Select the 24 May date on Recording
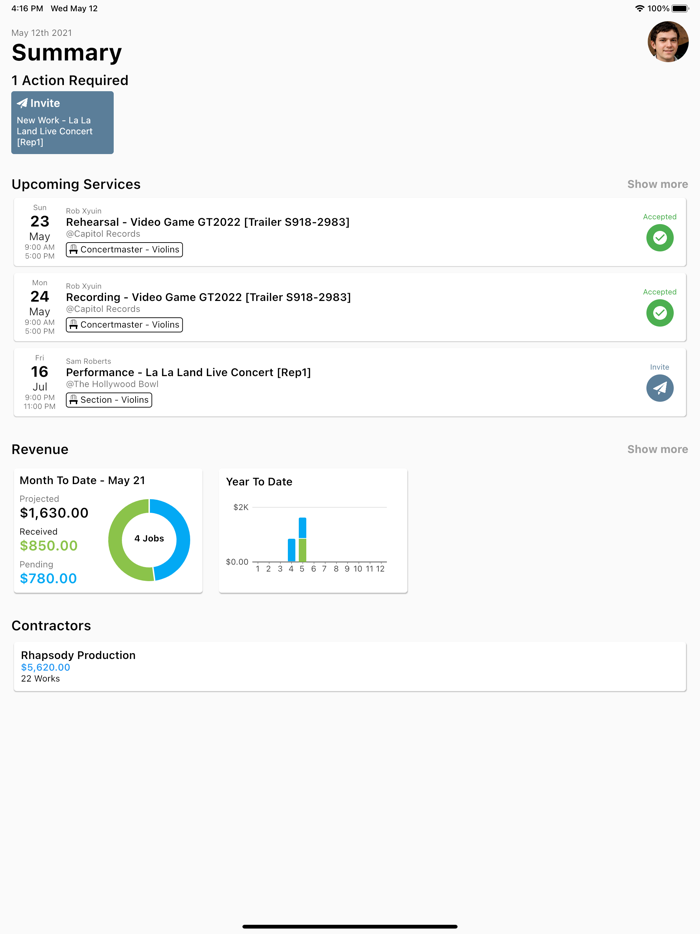700x934 pixels. click(x=39, y=303)
